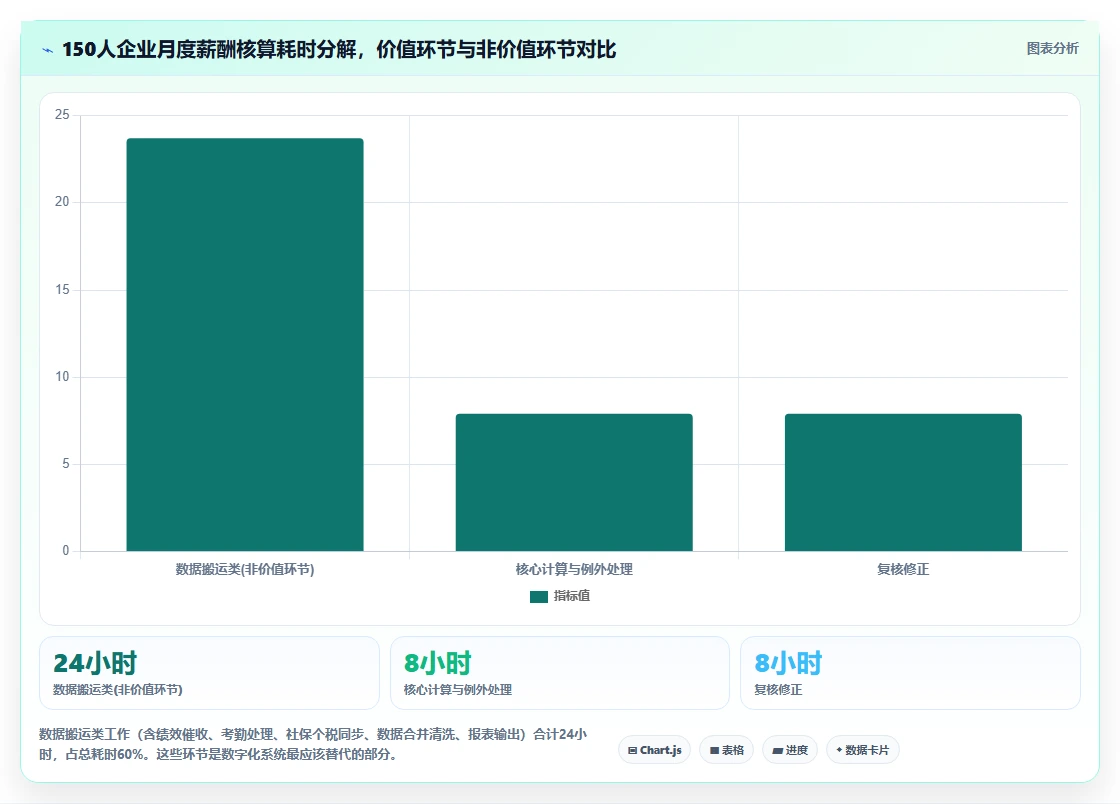Click the summary paragraph about 占总耗时60%
The image size is (1120, 804).
coord(314,744)
